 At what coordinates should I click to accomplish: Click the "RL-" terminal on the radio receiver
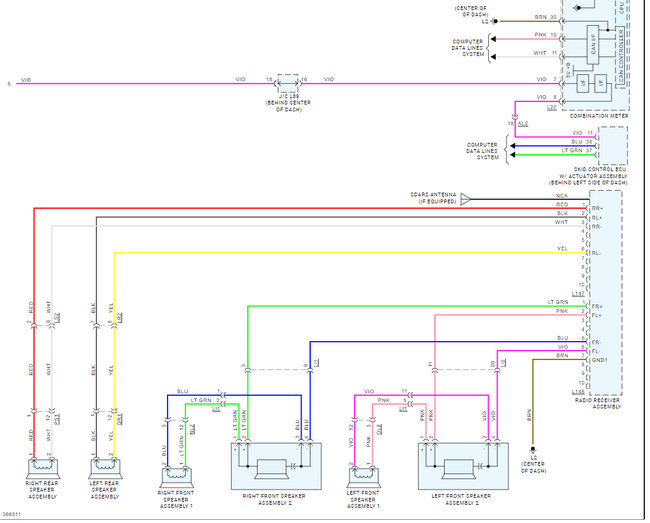click(x=596, y=253)
